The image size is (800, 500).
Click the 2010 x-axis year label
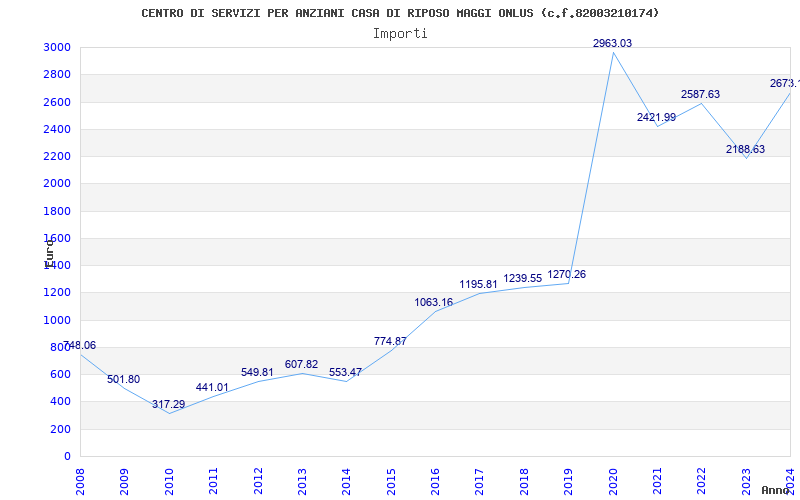pyautogui.click(x=169, y=481)
